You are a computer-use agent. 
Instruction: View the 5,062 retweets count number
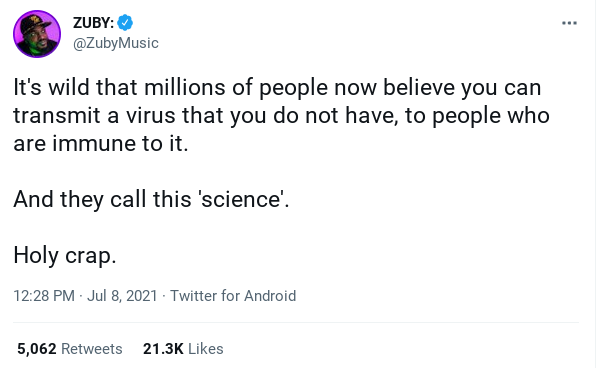[x=37, y=349]
